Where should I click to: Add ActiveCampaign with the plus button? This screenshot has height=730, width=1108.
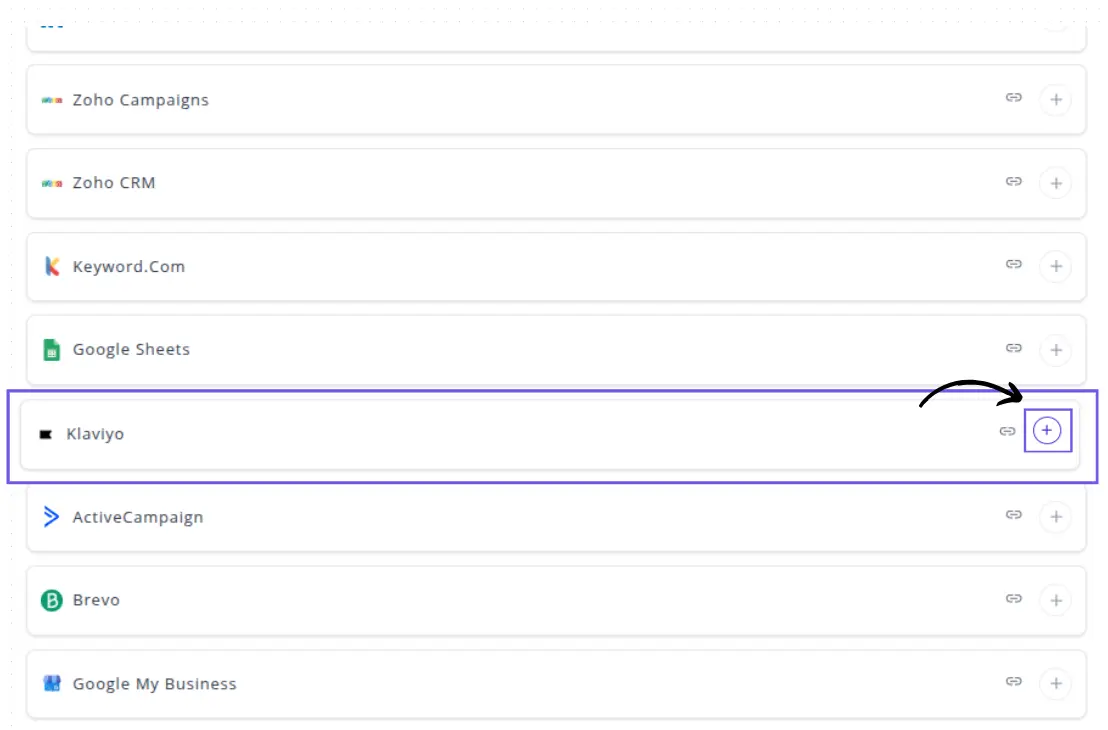pos(1055,517)
